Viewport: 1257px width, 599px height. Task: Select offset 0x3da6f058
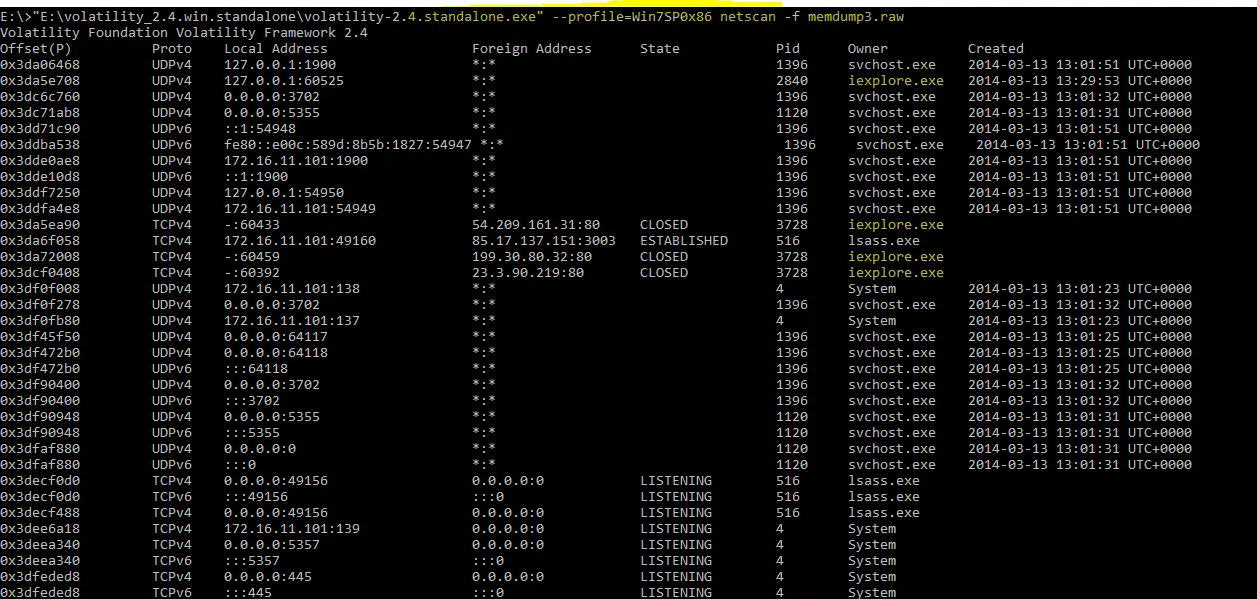click(x=40, y=240)
